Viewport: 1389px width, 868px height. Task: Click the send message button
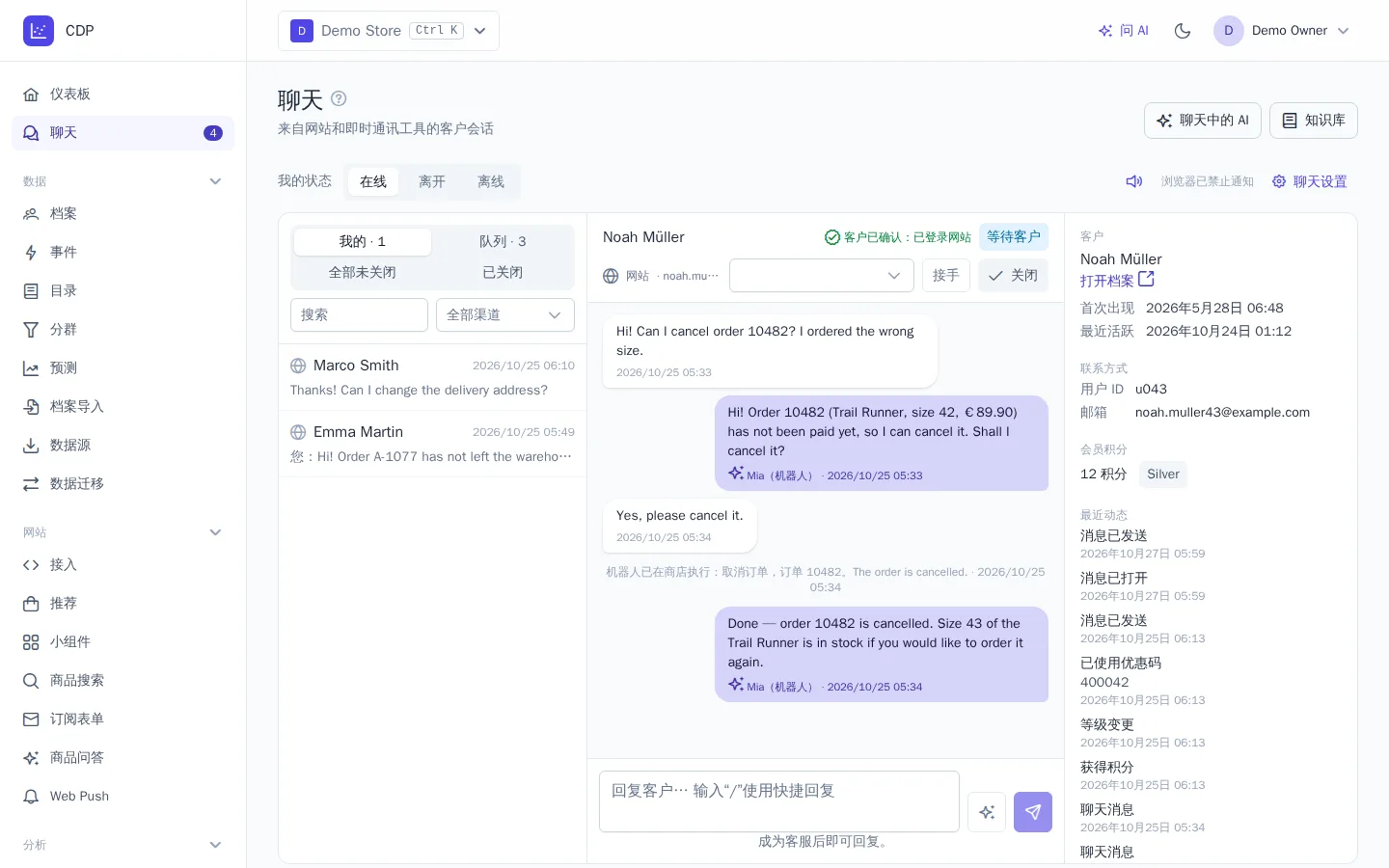point(1033,812)
